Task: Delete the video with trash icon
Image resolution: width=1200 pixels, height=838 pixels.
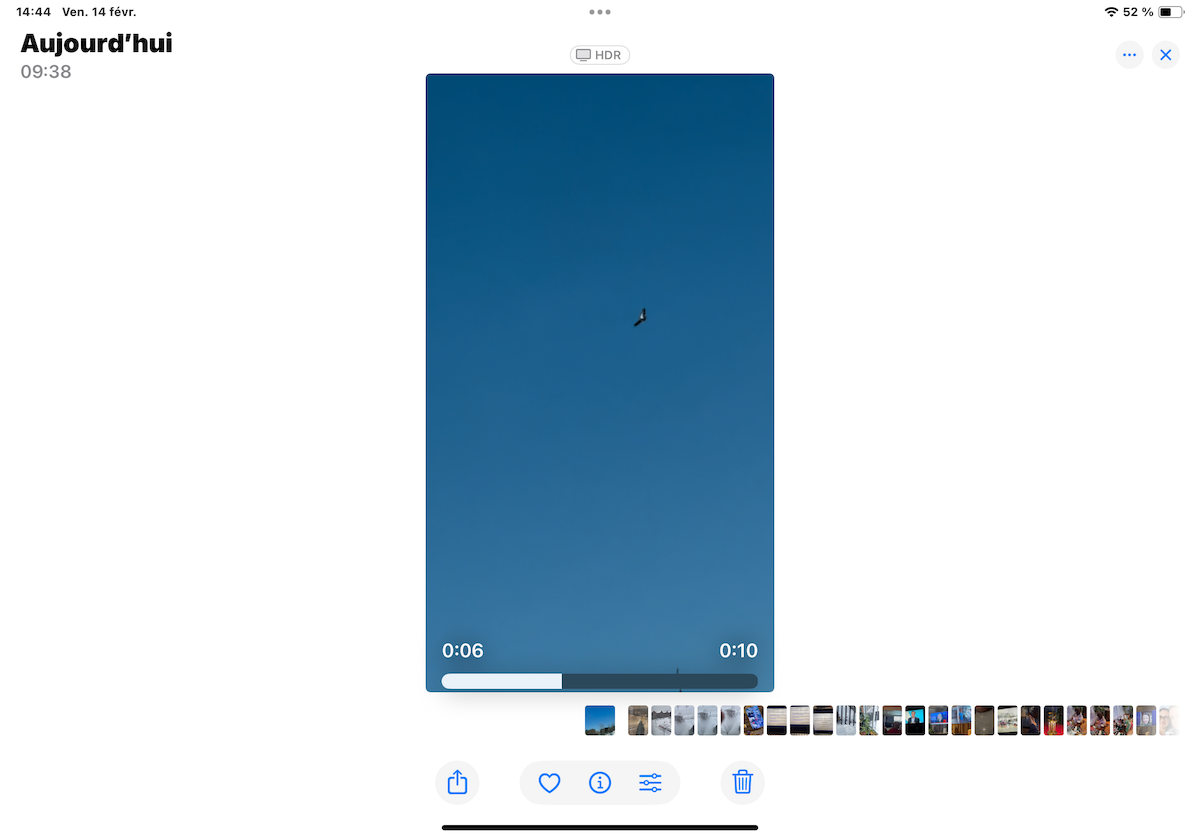Action: pos(742,782)
